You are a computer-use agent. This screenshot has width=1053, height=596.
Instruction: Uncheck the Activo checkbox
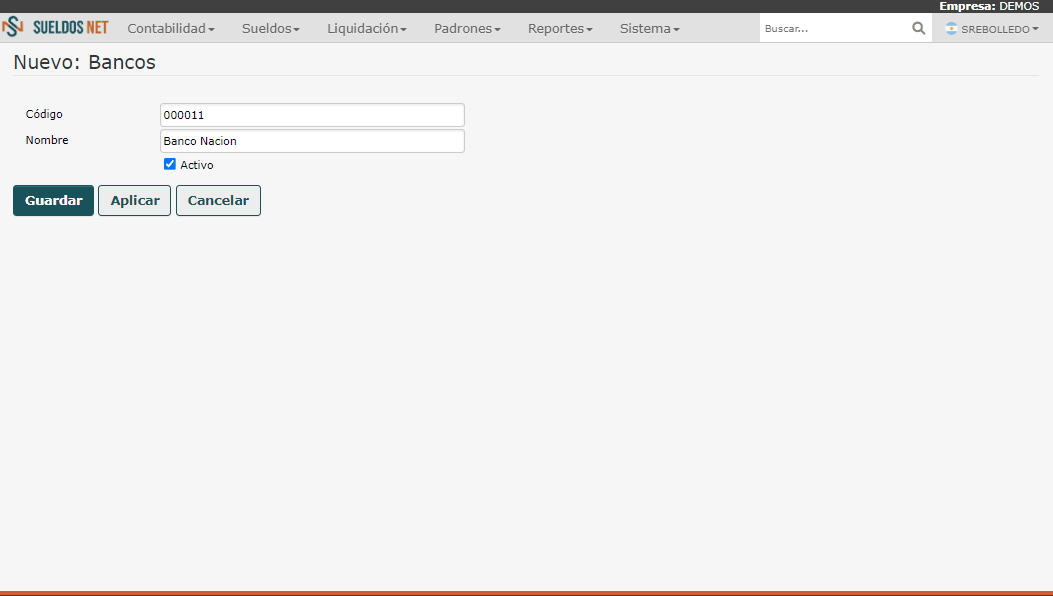(170, 164)
